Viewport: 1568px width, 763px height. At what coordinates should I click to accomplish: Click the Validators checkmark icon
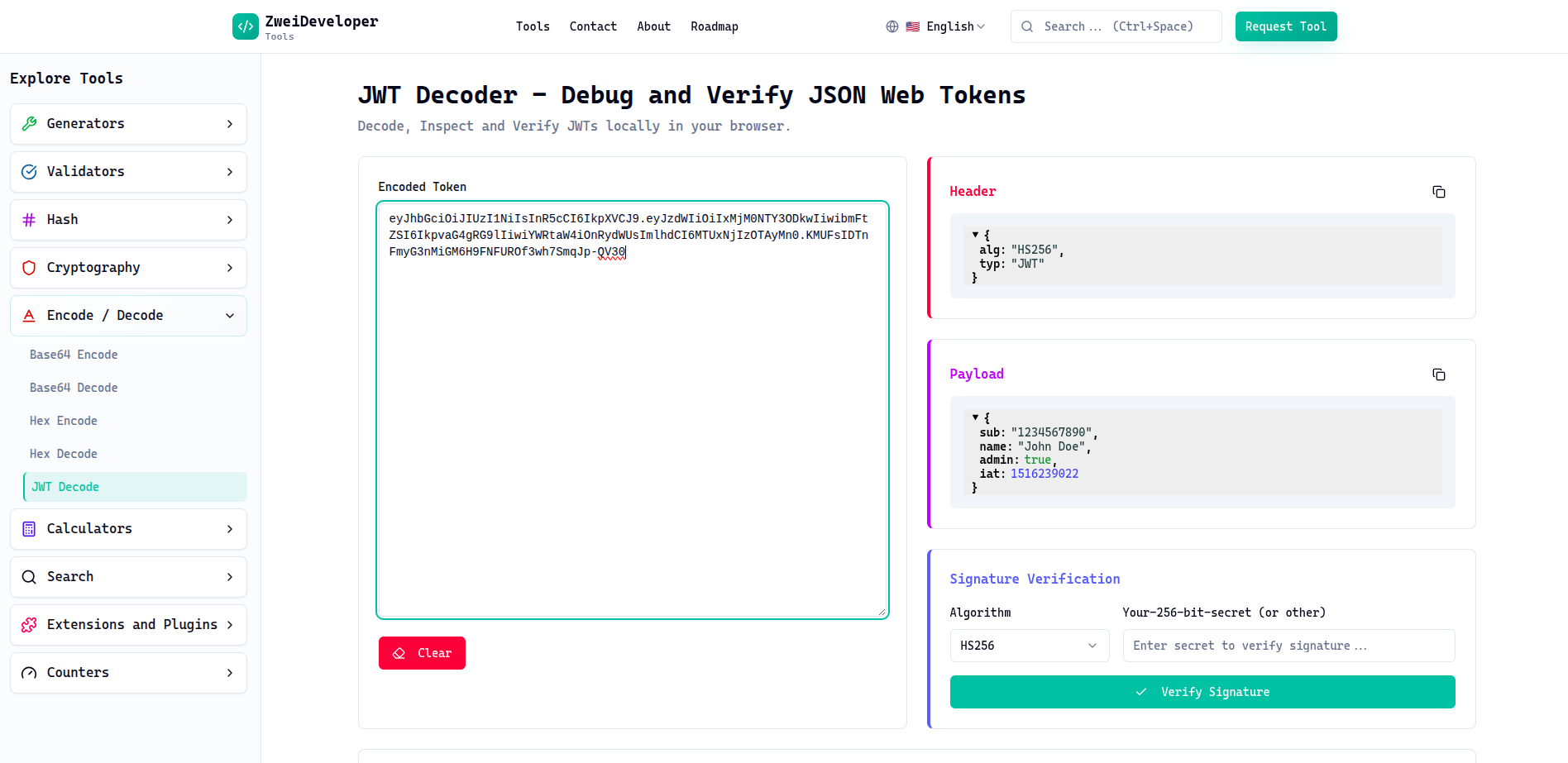click(29, 171)
